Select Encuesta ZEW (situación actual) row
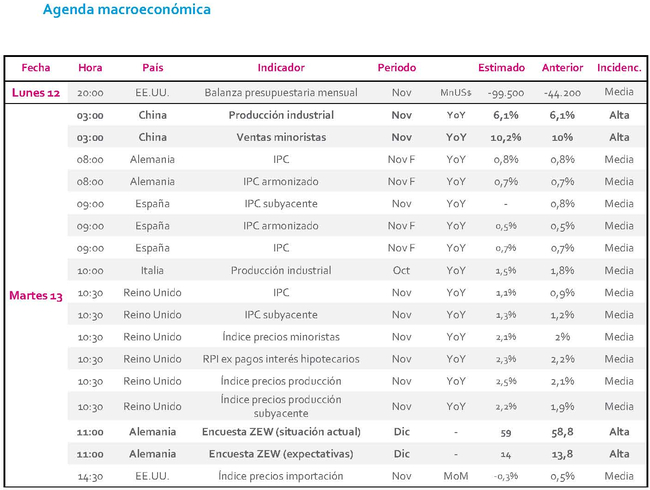The width and height of the screenshot is (650, 490). click(x=281, y=431)
